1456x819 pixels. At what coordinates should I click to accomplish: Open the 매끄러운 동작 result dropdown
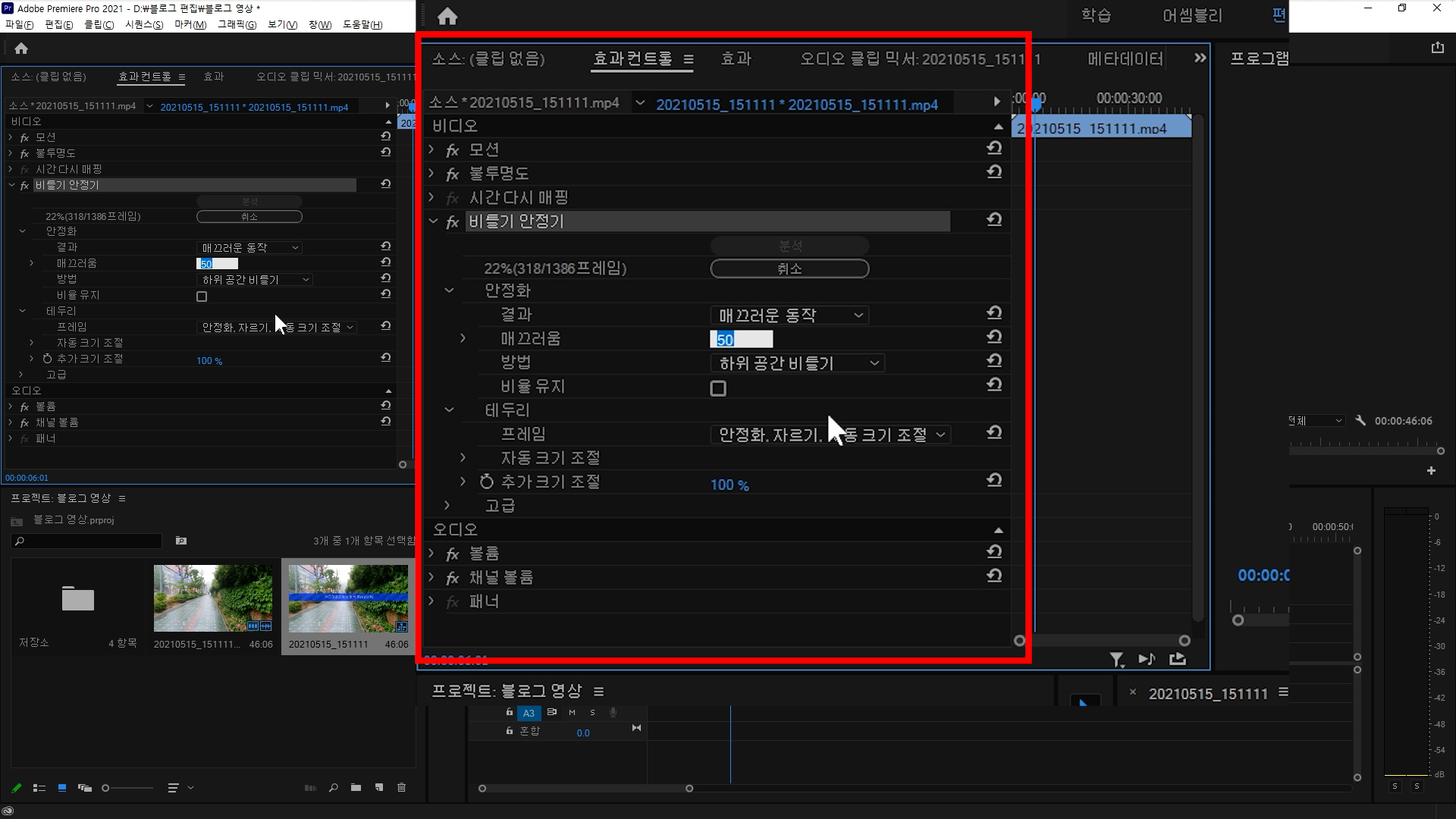click(789, 315)
